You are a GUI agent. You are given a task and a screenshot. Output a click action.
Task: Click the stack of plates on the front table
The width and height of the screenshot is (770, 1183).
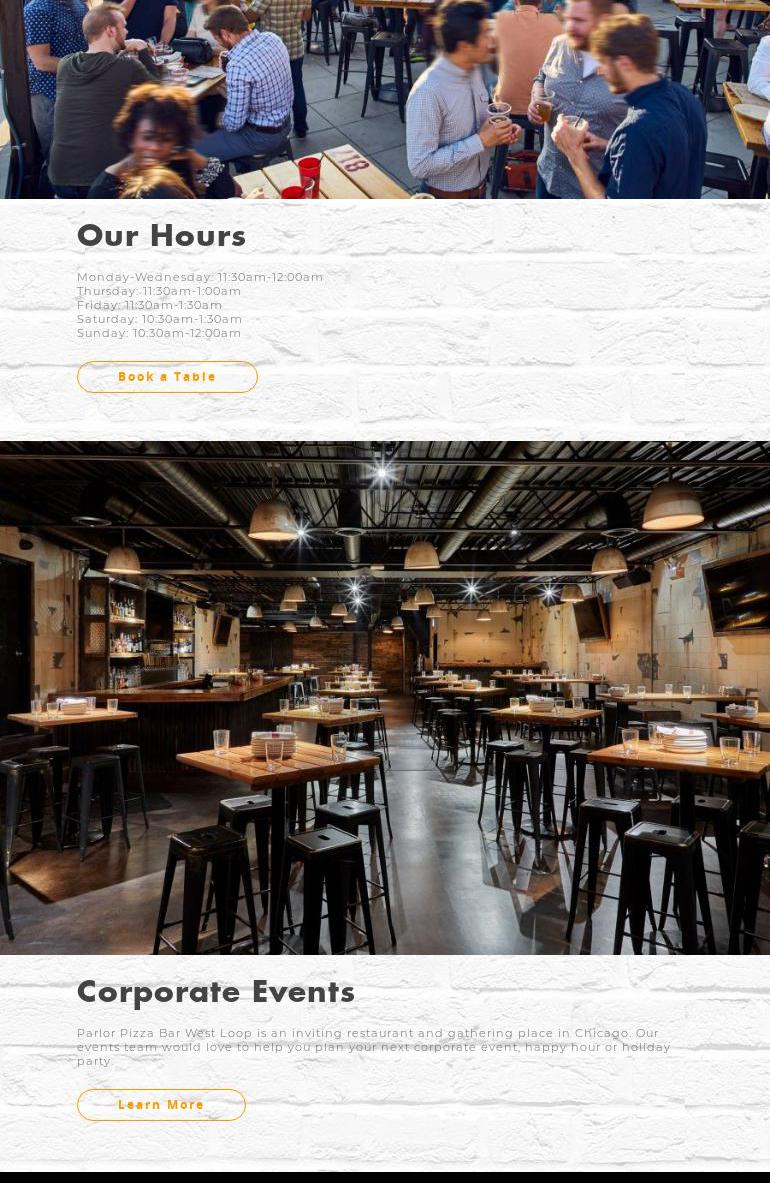272,744
